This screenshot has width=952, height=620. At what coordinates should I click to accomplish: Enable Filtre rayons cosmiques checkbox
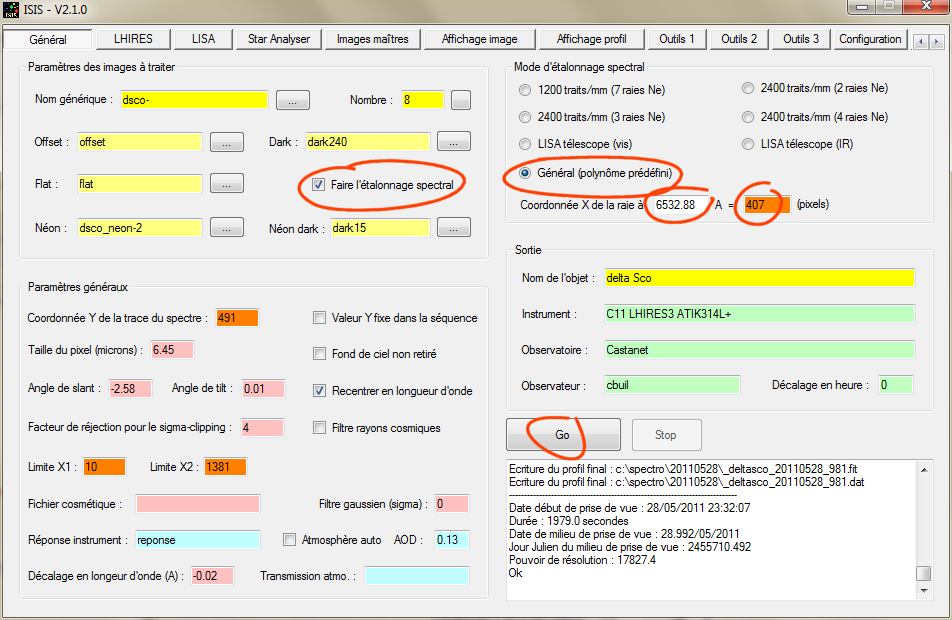(320, 428)
